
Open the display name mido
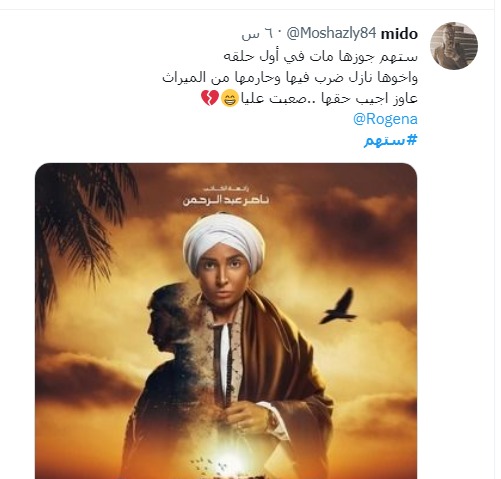(399, 34)
